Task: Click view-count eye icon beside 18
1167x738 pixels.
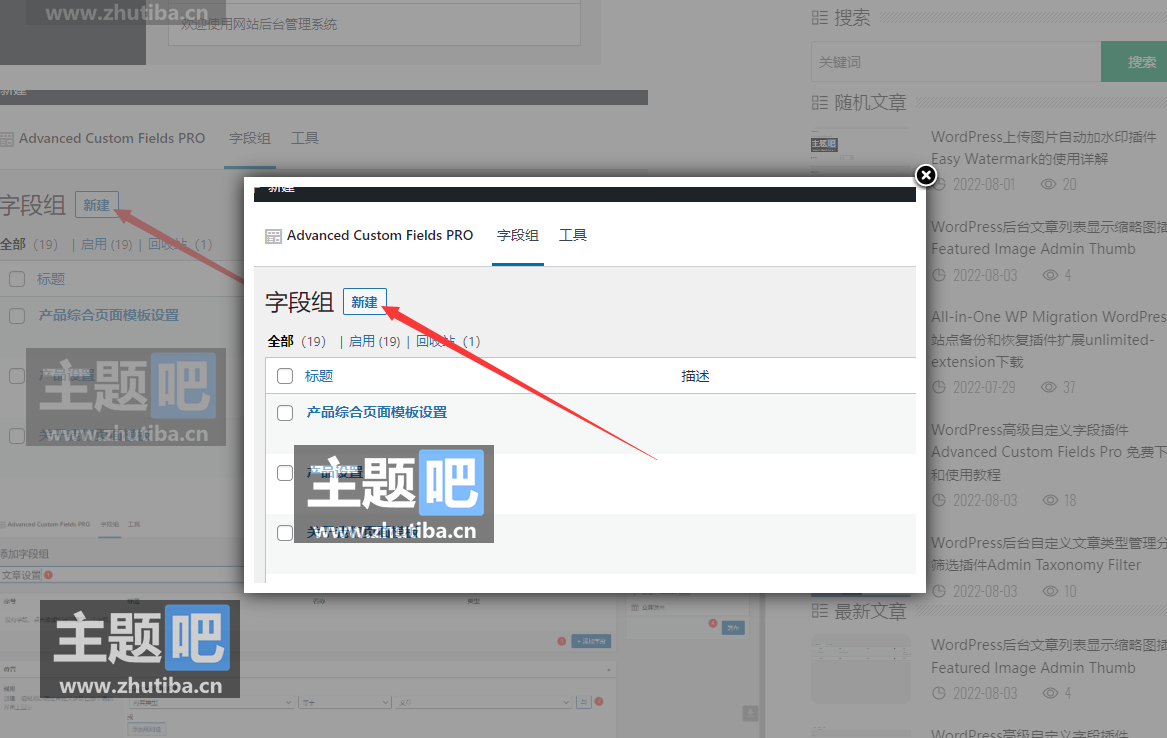Action: coord(1050,500)
